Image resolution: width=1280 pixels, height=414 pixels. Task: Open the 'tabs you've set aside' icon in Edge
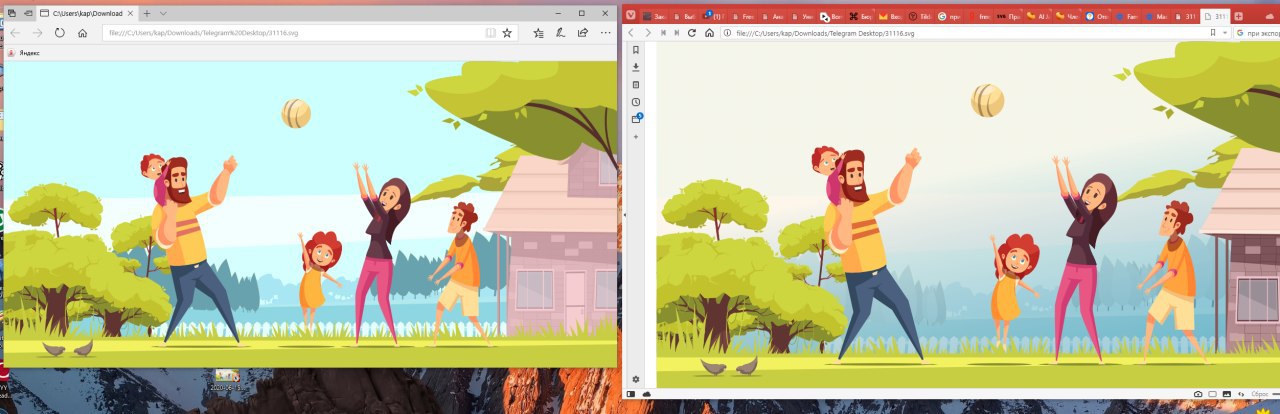pyautogui.click(x=12, y=13)
